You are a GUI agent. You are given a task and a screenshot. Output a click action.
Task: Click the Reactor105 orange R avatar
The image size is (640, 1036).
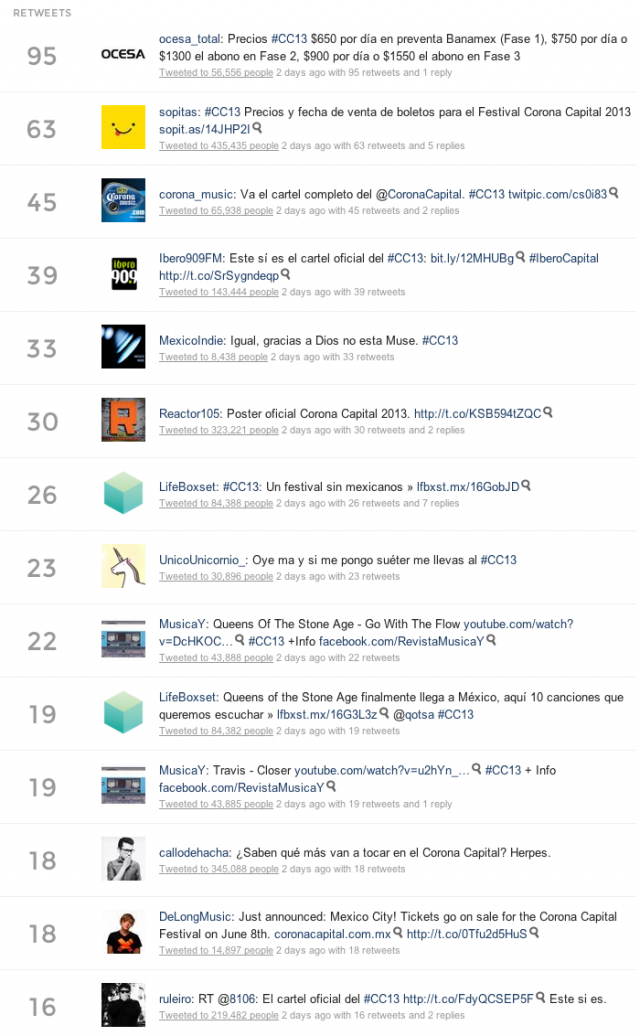pos(123,420)
